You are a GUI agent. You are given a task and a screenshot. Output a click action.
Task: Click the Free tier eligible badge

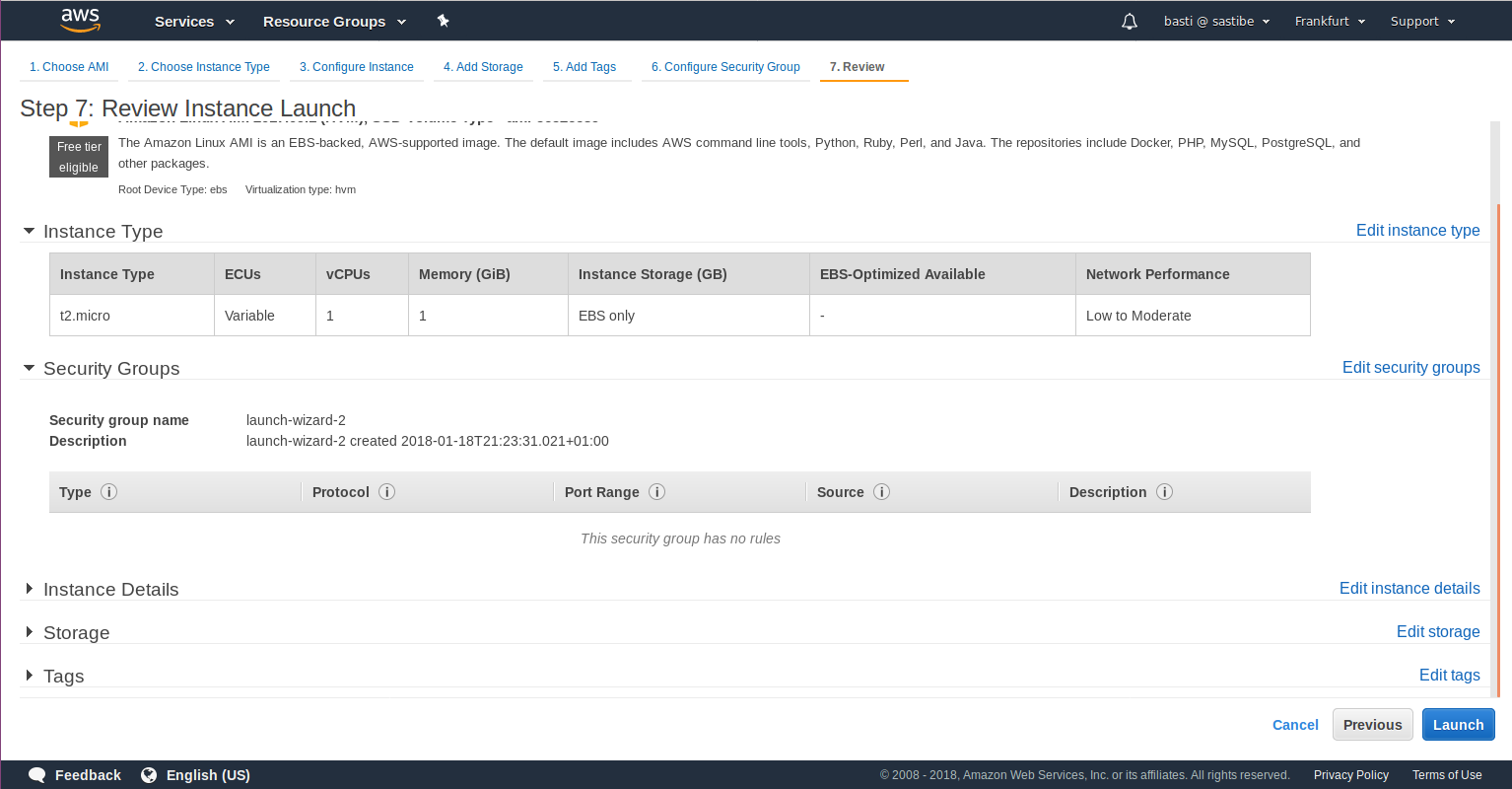79,157
